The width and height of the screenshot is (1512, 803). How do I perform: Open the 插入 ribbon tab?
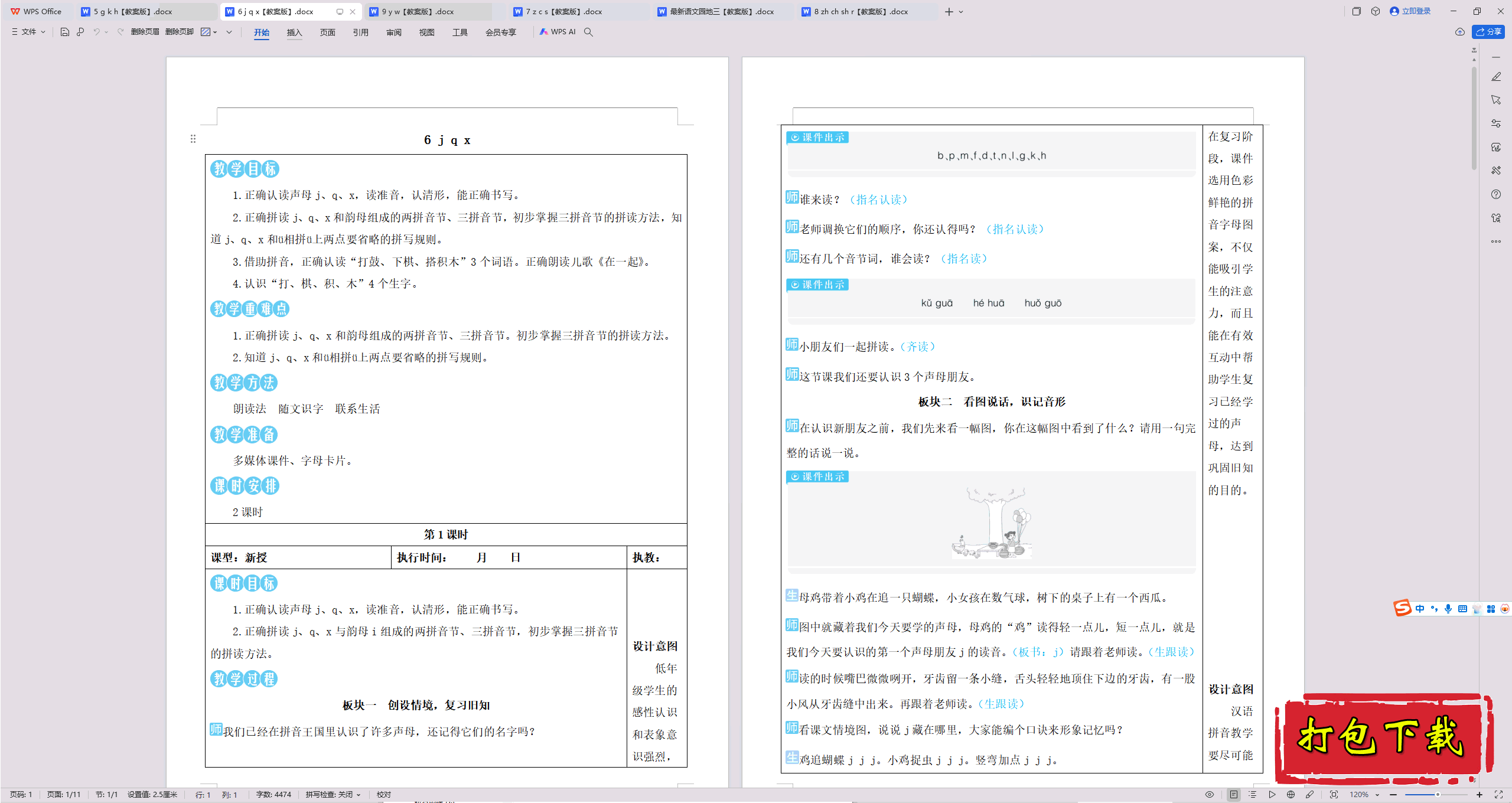294,32
